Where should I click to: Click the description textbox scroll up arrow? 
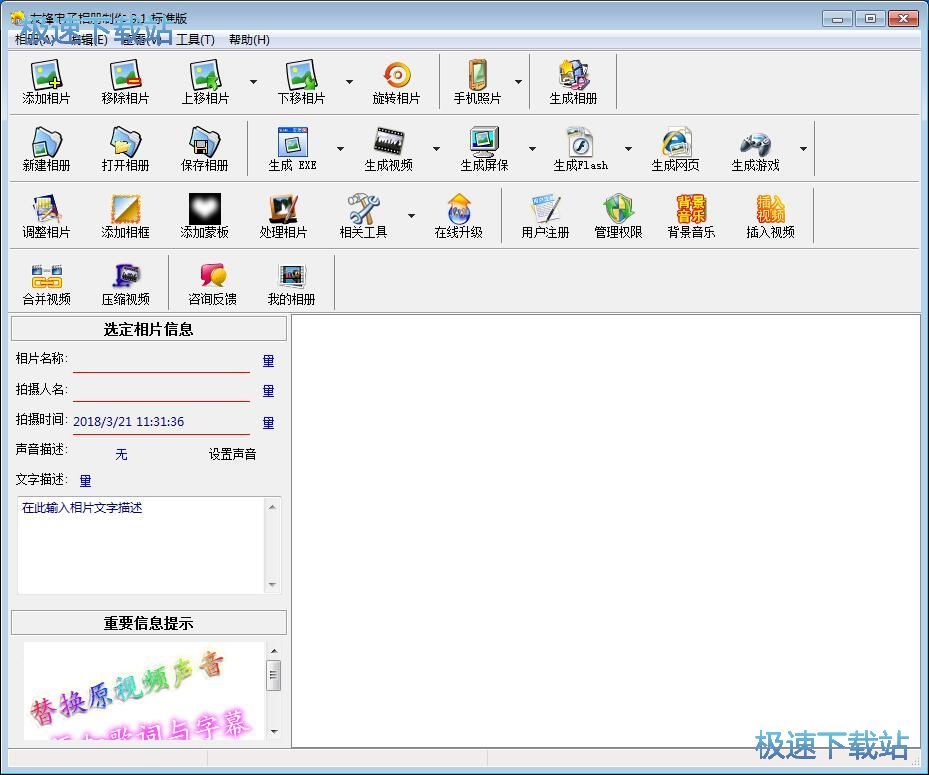(x=273, y=507)
